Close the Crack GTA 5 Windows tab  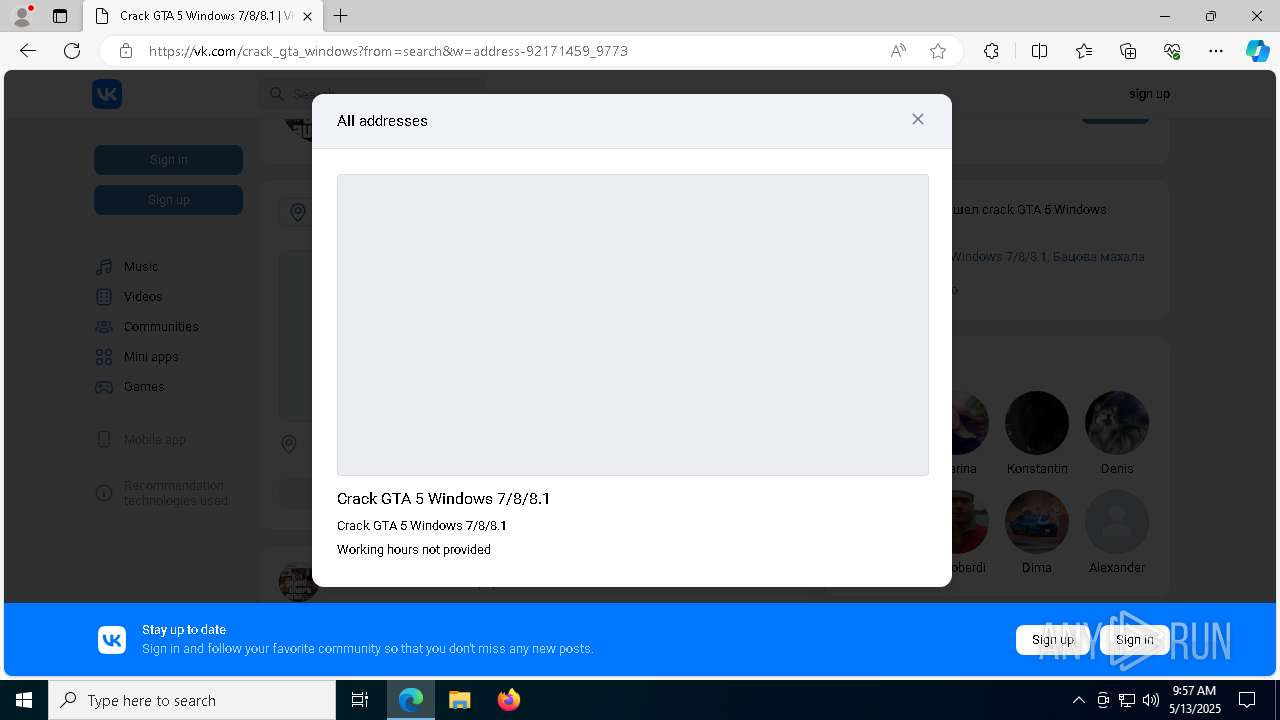308,16
